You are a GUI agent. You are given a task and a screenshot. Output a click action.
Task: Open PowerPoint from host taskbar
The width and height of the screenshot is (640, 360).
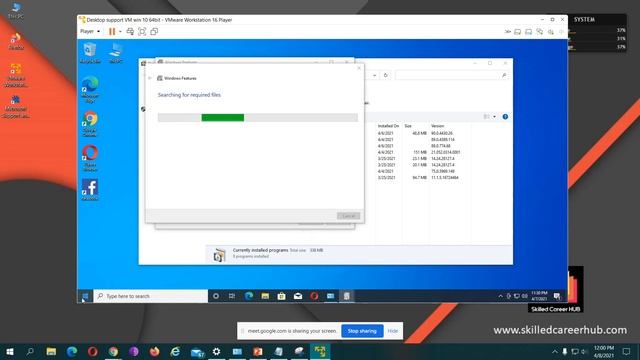tap(258, 351)
